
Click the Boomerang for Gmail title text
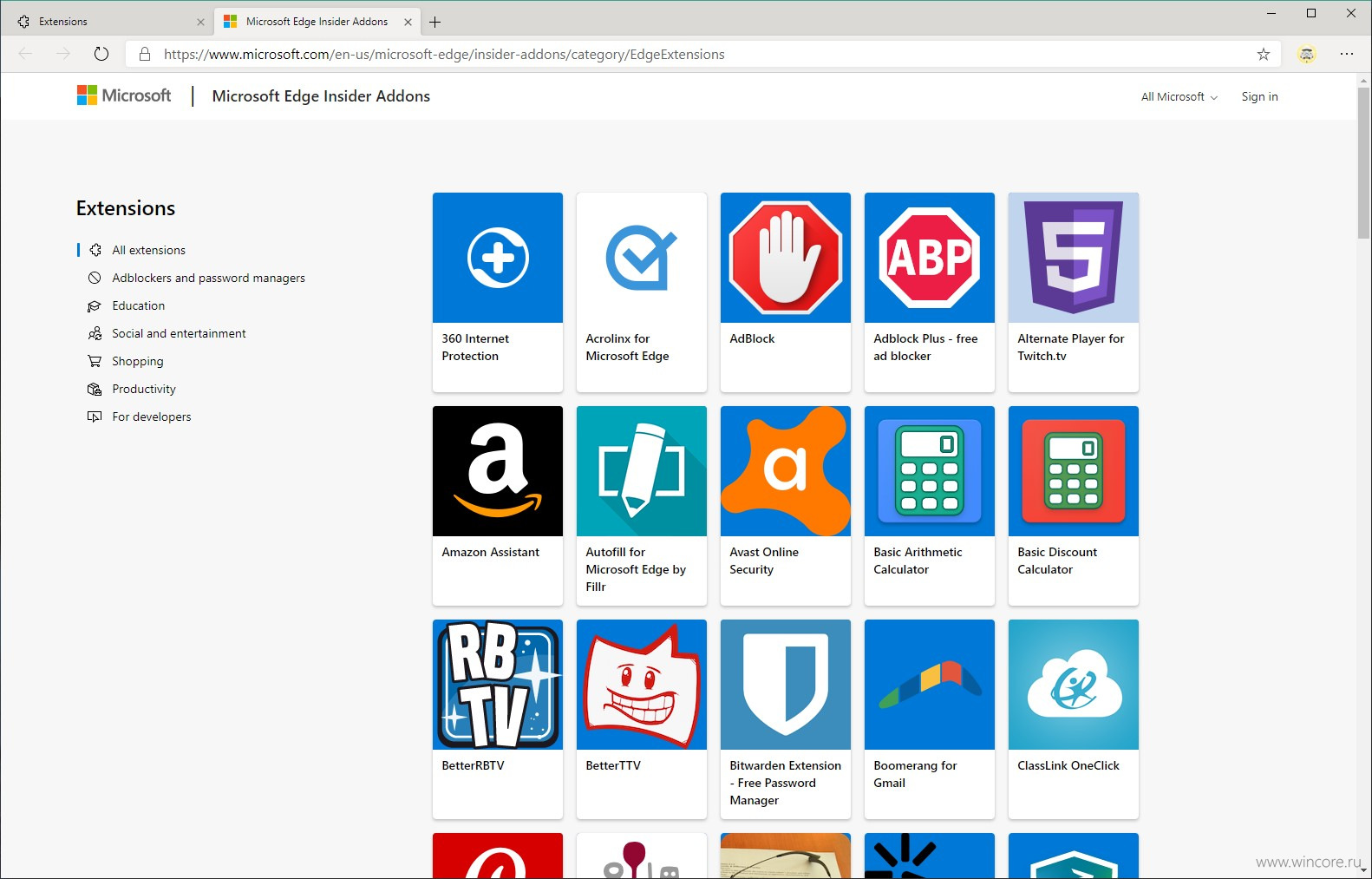coord(915,774)
